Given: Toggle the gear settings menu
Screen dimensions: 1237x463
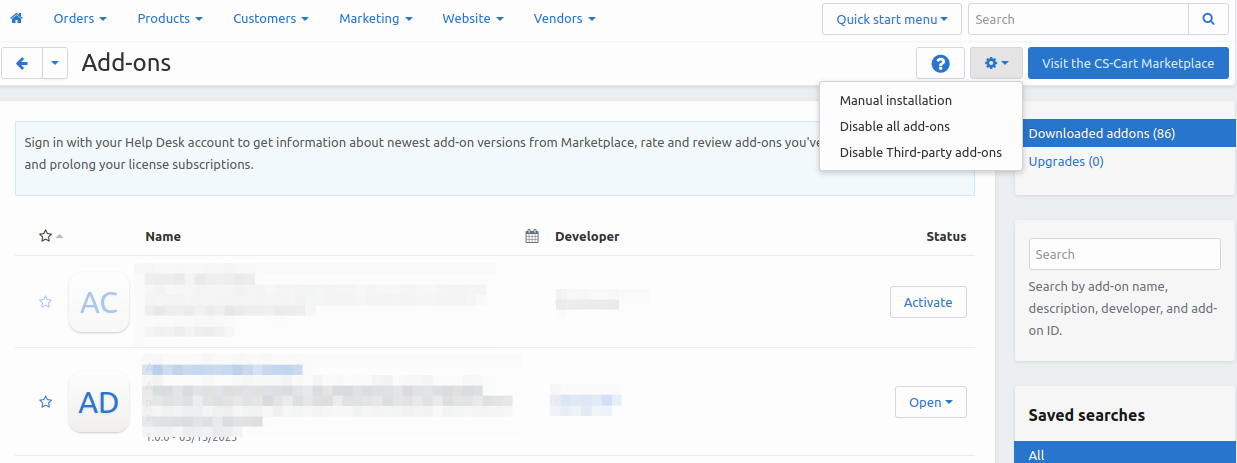Looking at the screenshot, I should tap(996, 63).
